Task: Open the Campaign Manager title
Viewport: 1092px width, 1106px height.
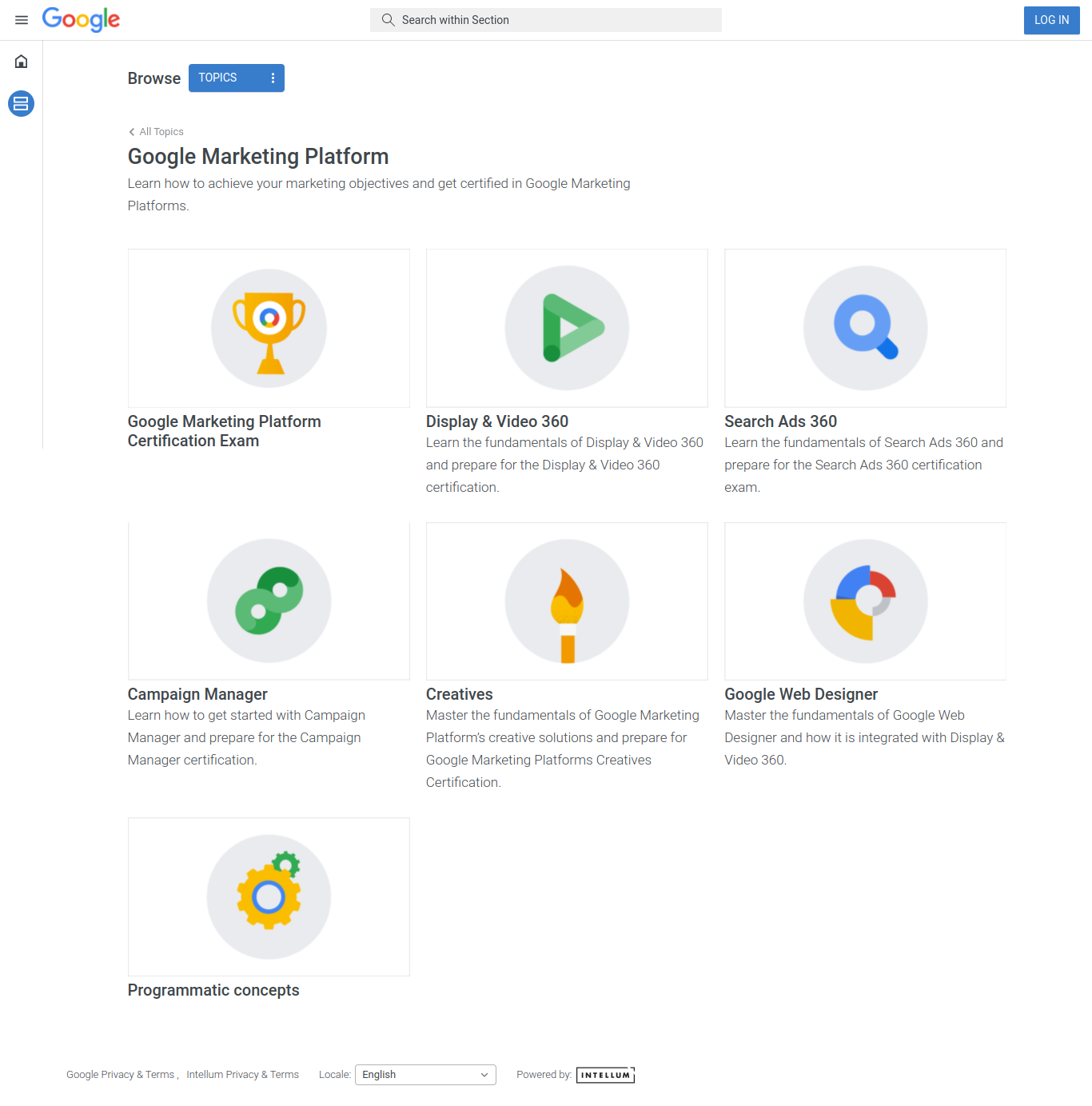Action: [x=197, y=694]
